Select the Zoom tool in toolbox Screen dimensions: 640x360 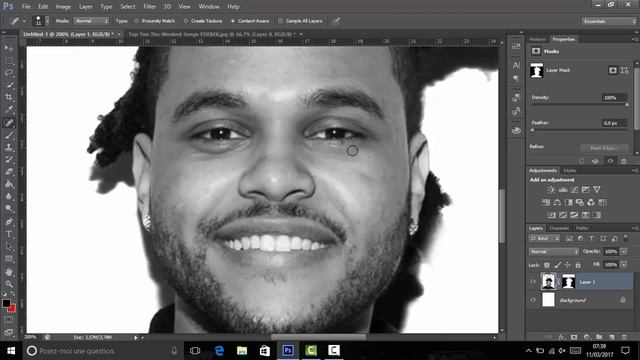point(9,284)
